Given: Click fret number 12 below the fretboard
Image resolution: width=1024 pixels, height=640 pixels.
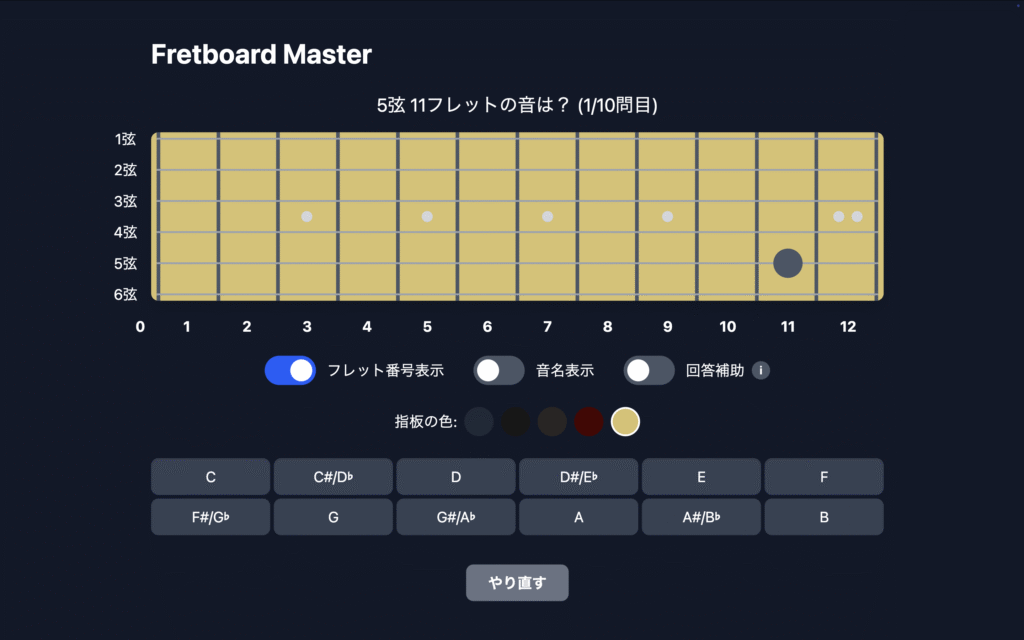Looking at the screenshot, I should click(848, 327).
